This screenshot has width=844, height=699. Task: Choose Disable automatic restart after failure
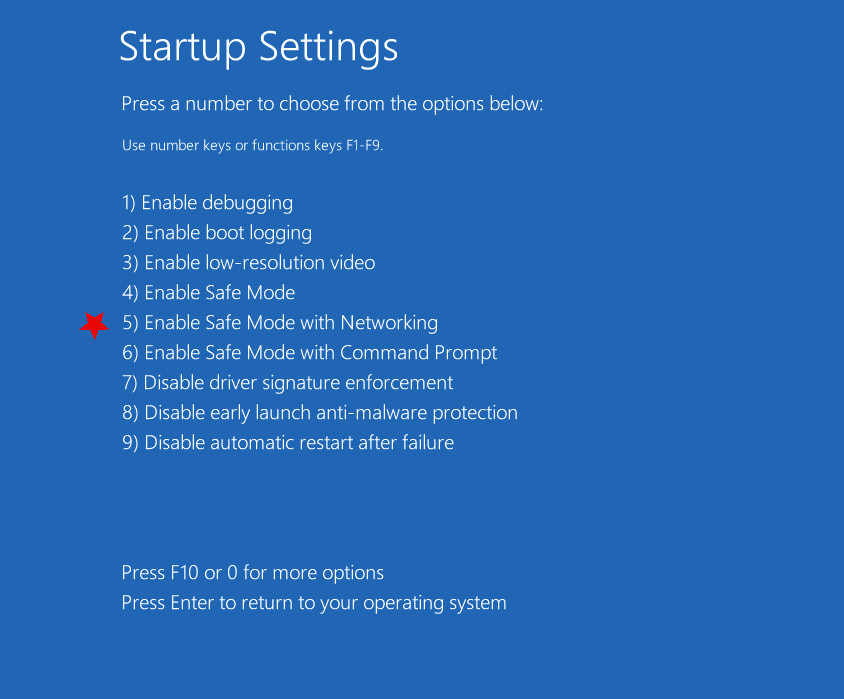[288, 442]
